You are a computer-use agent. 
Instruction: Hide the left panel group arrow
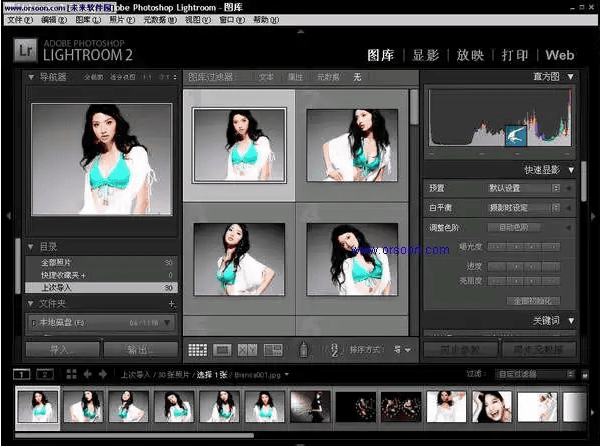pos(8,215)
